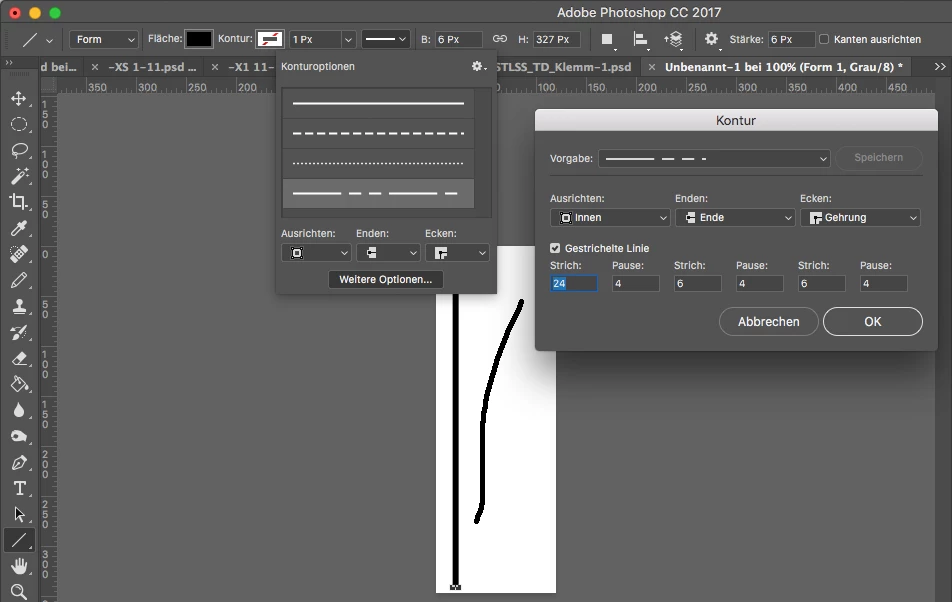This screenshot has width=952, height=602.
Task: Open the stroke type dropdown in options bar
Action: pyautogui.click(x=386, y=39)
